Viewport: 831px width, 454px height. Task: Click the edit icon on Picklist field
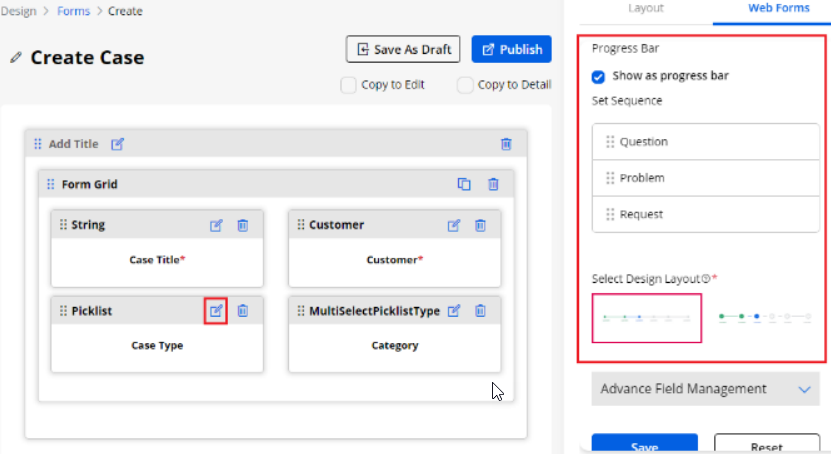point(216,311)
